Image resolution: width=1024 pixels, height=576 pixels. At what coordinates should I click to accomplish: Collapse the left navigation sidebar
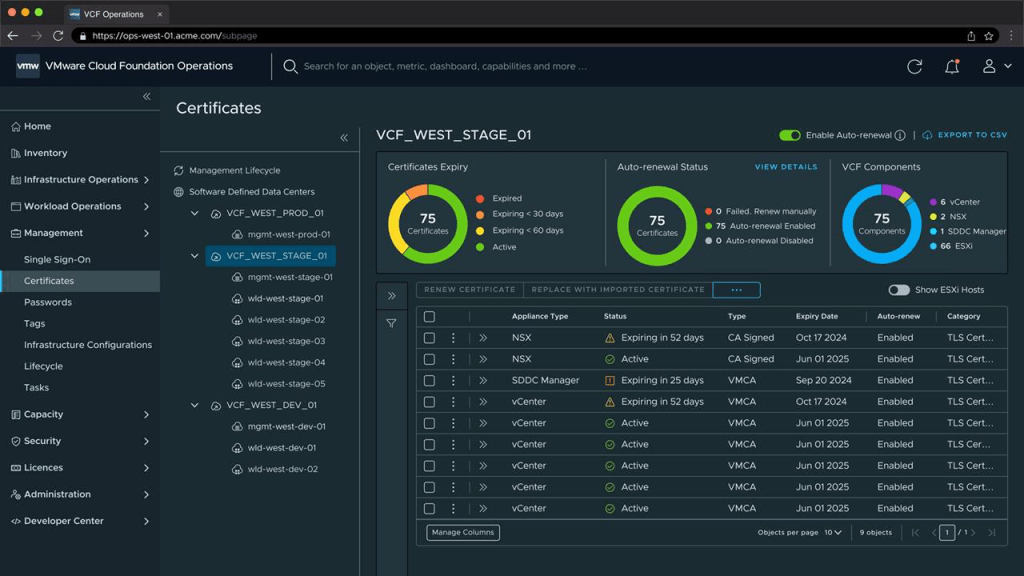tap(146, 97)
